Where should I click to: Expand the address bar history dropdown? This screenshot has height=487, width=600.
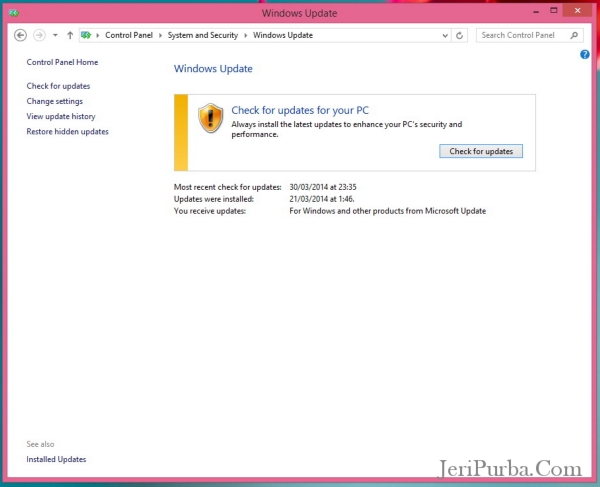(445, 36)
